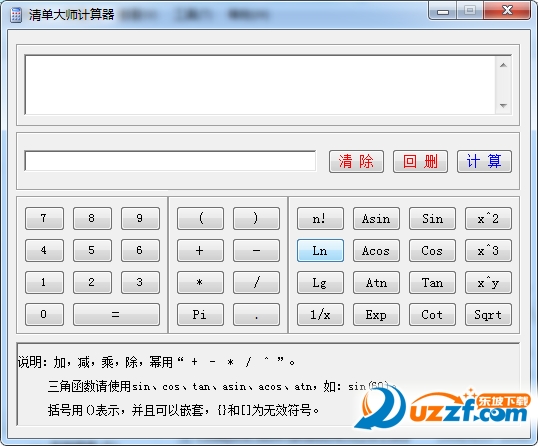
Task: Click the n! factorial key
Action: [x=320, y=218]
